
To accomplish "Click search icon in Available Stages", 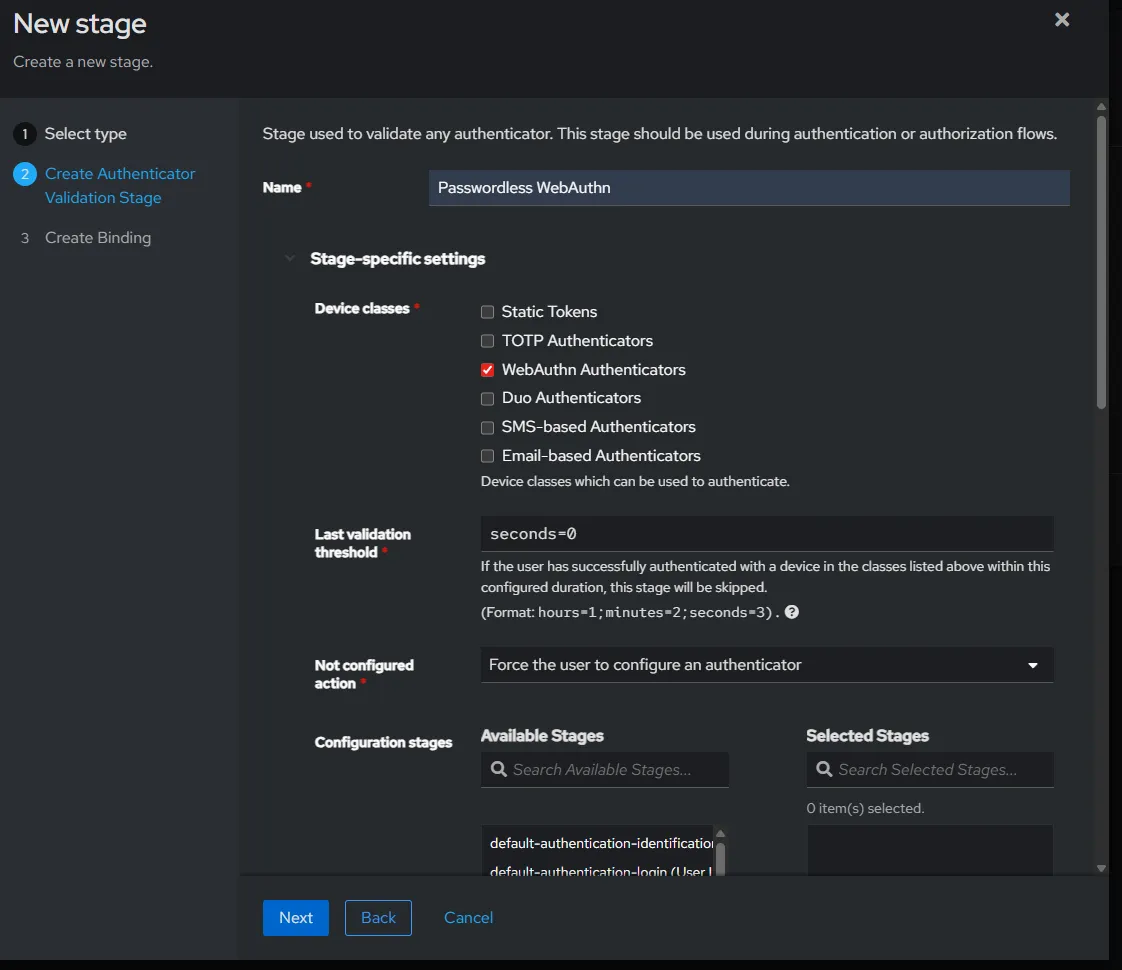I will tap(498, 770).
